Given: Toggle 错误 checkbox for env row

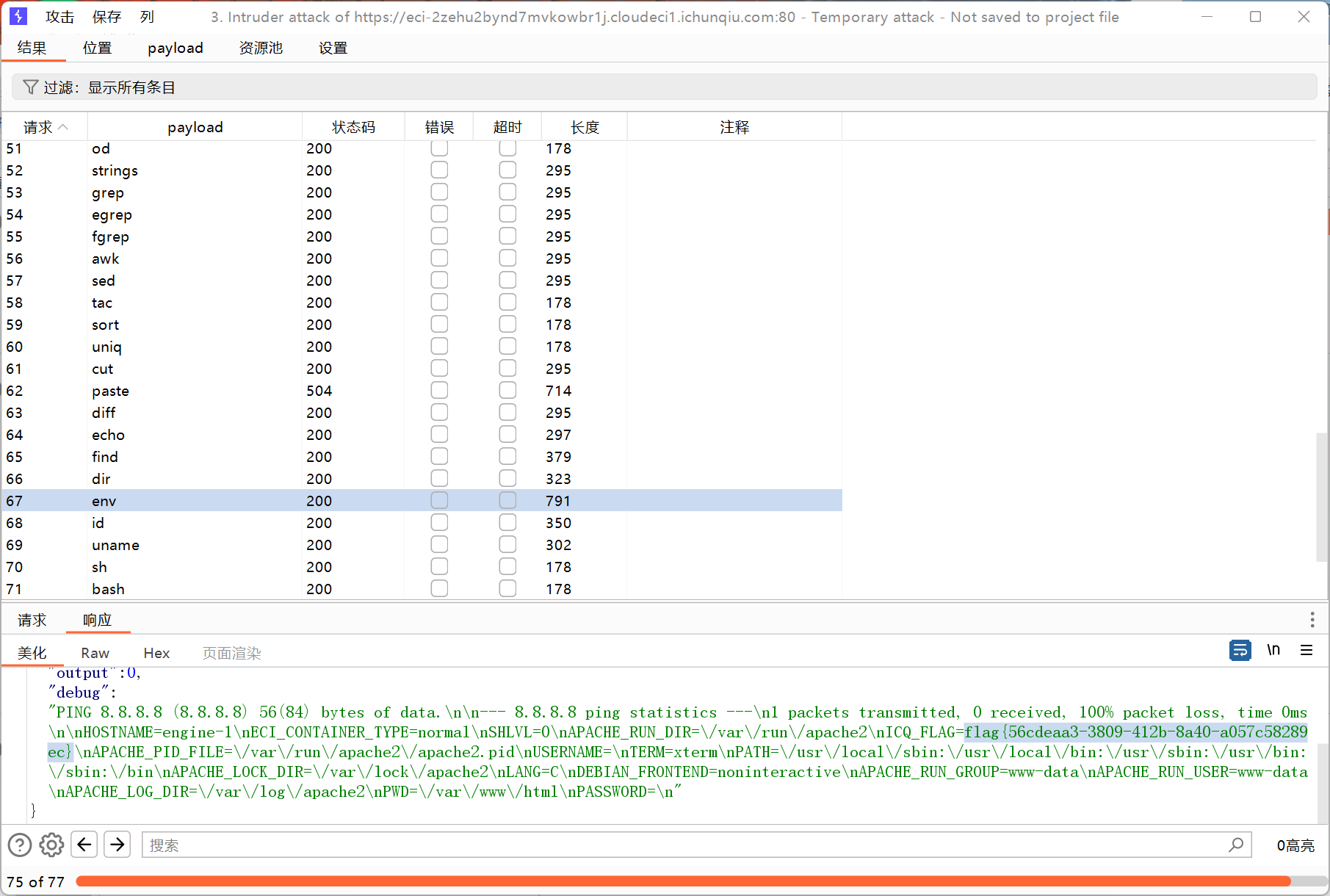Looking at the screenshot, I should tap(439, 501).
